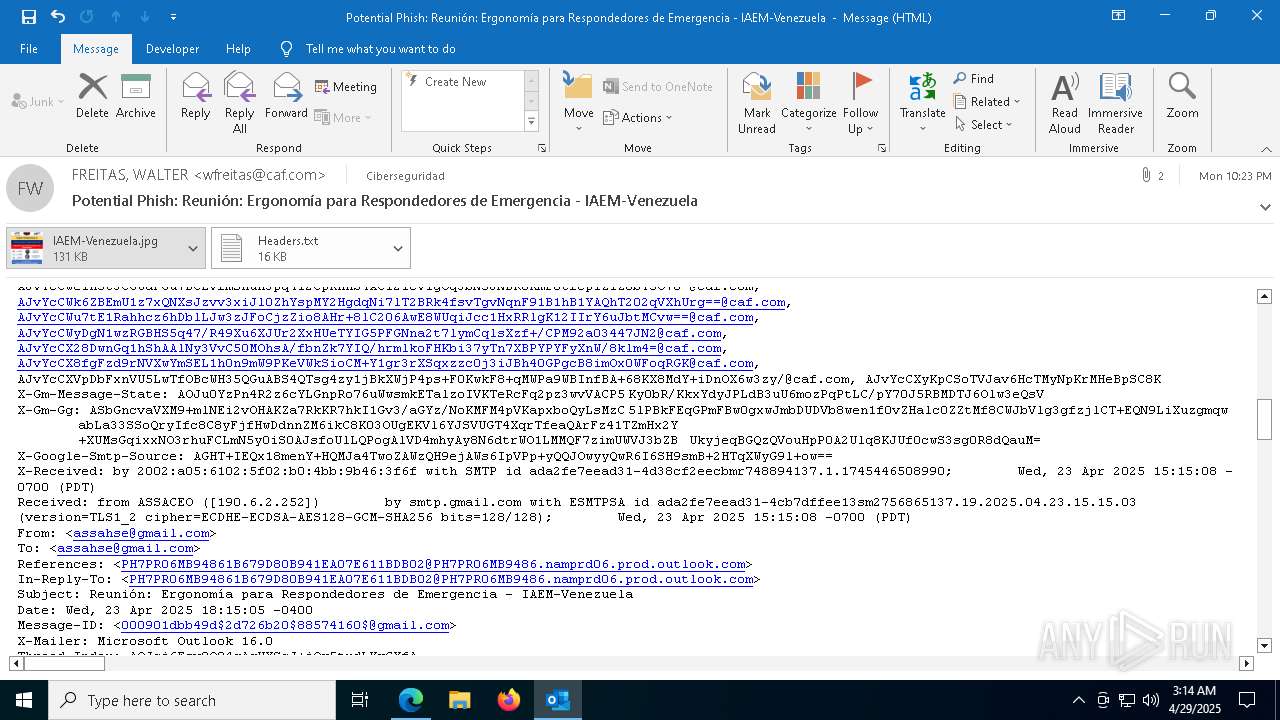The image size is (1280, 720).
Task: Click the attachment paperclip count
Action: [1153, 176]
